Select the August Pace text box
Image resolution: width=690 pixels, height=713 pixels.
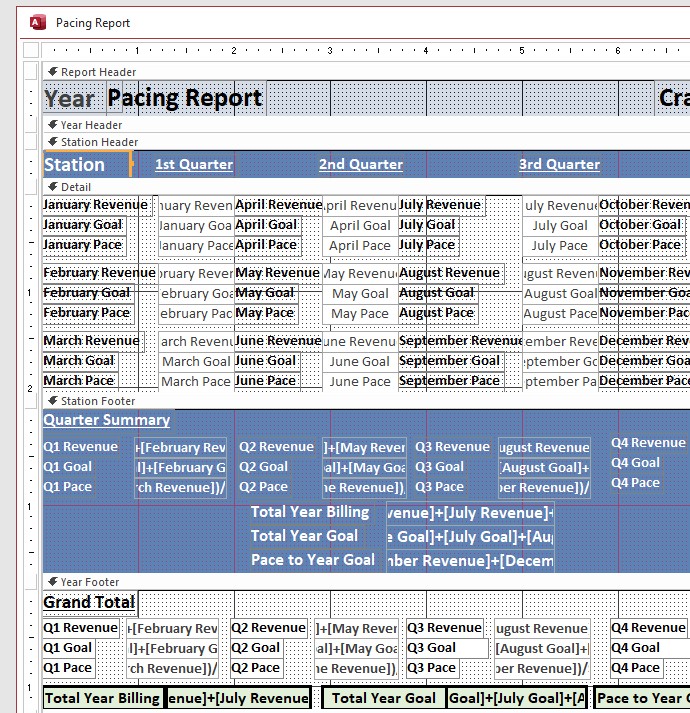point(560,314)
